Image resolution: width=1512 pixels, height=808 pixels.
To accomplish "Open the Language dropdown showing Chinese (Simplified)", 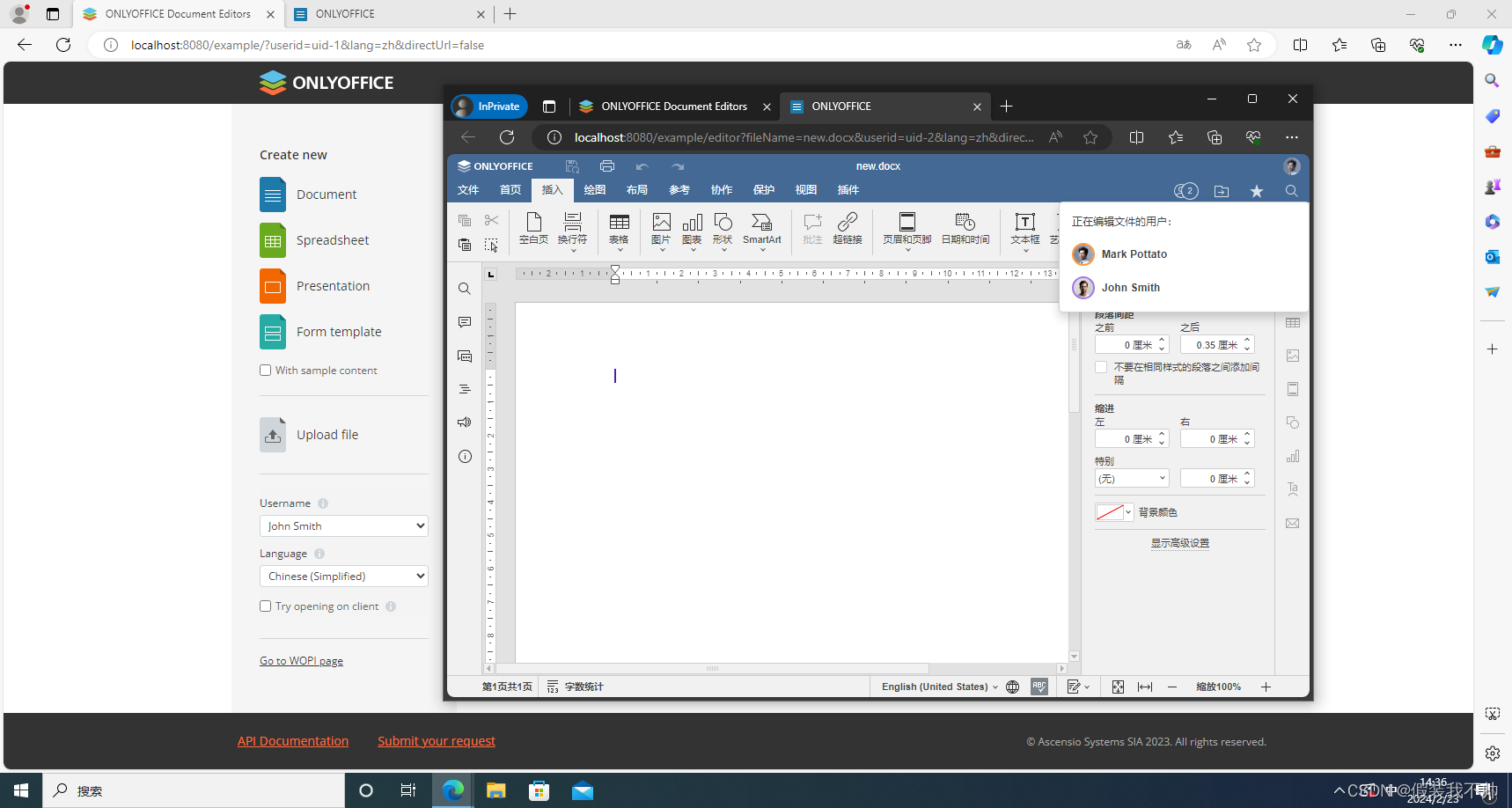I will point(344,576).
